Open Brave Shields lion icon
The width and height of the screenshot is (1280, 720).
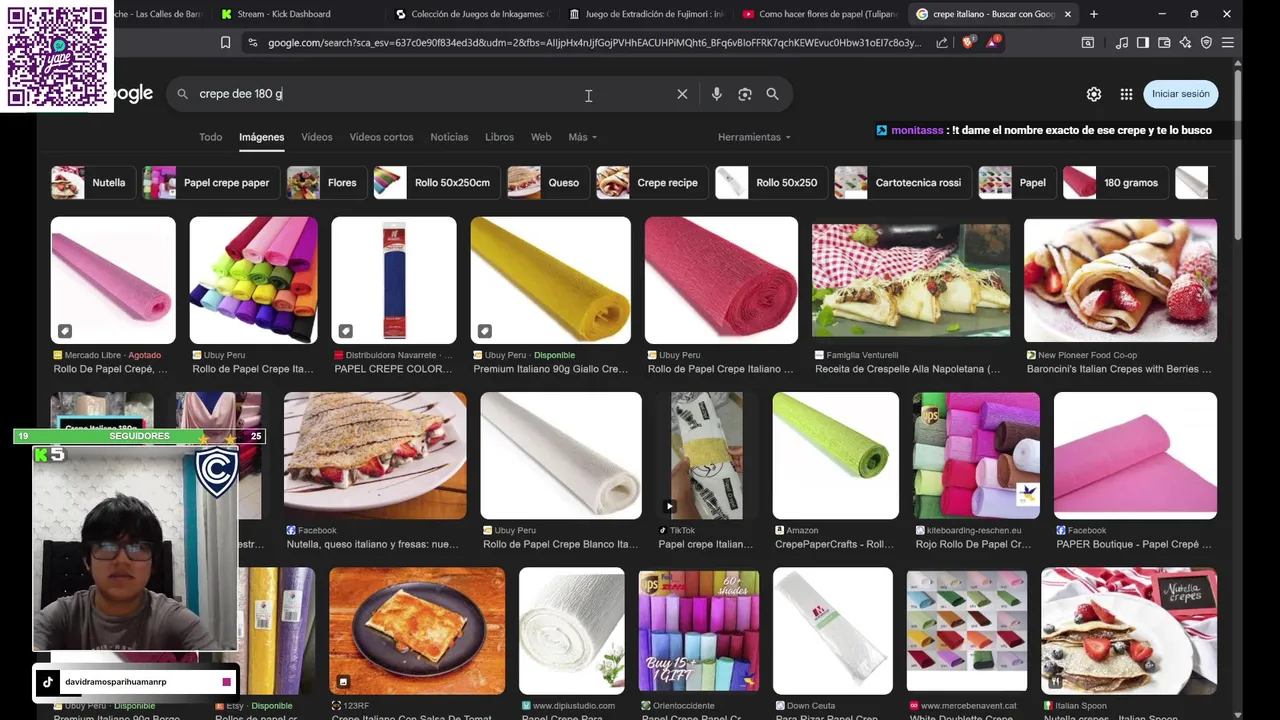click(x=967, y=43)
